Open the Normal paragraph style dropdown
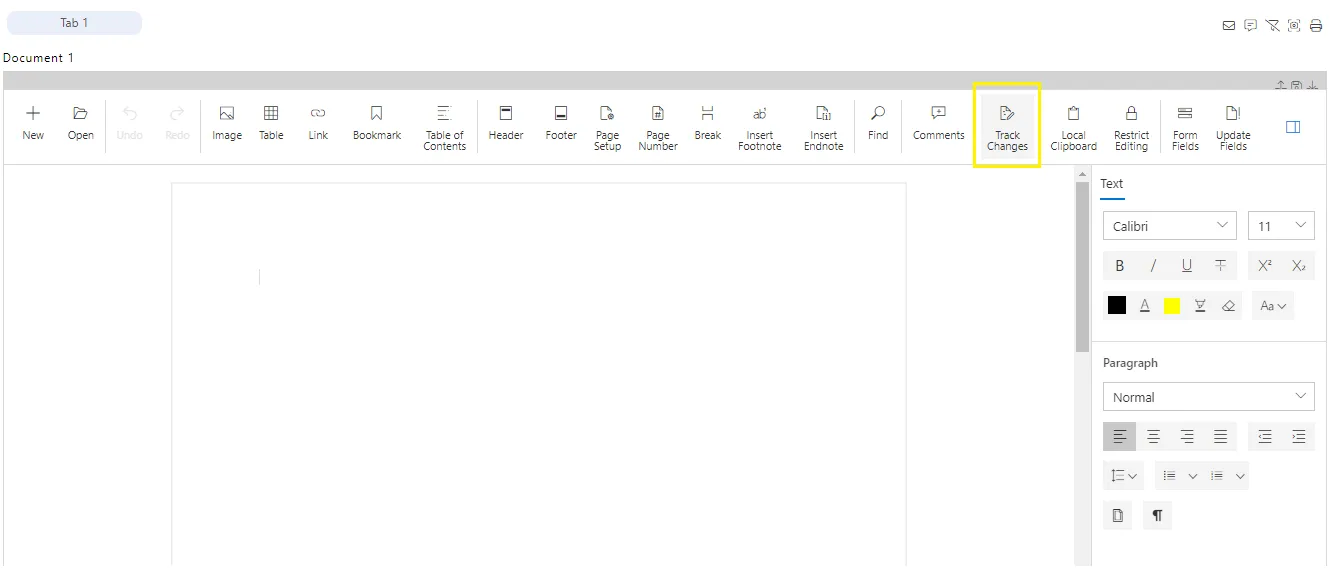 (x=1209, y=397)
